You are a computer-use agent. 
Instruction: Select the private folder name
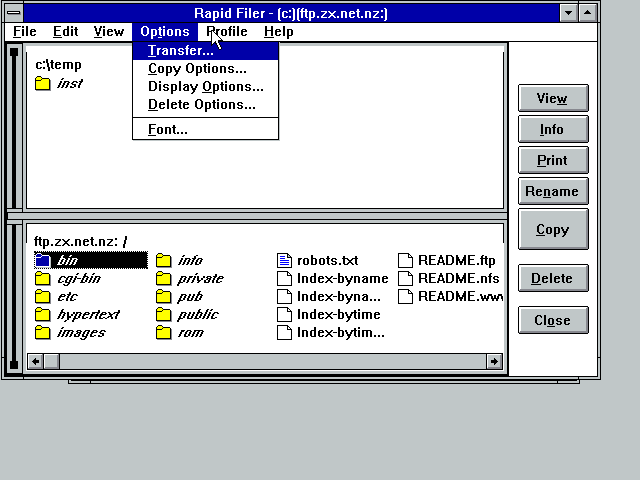[200, 279]
